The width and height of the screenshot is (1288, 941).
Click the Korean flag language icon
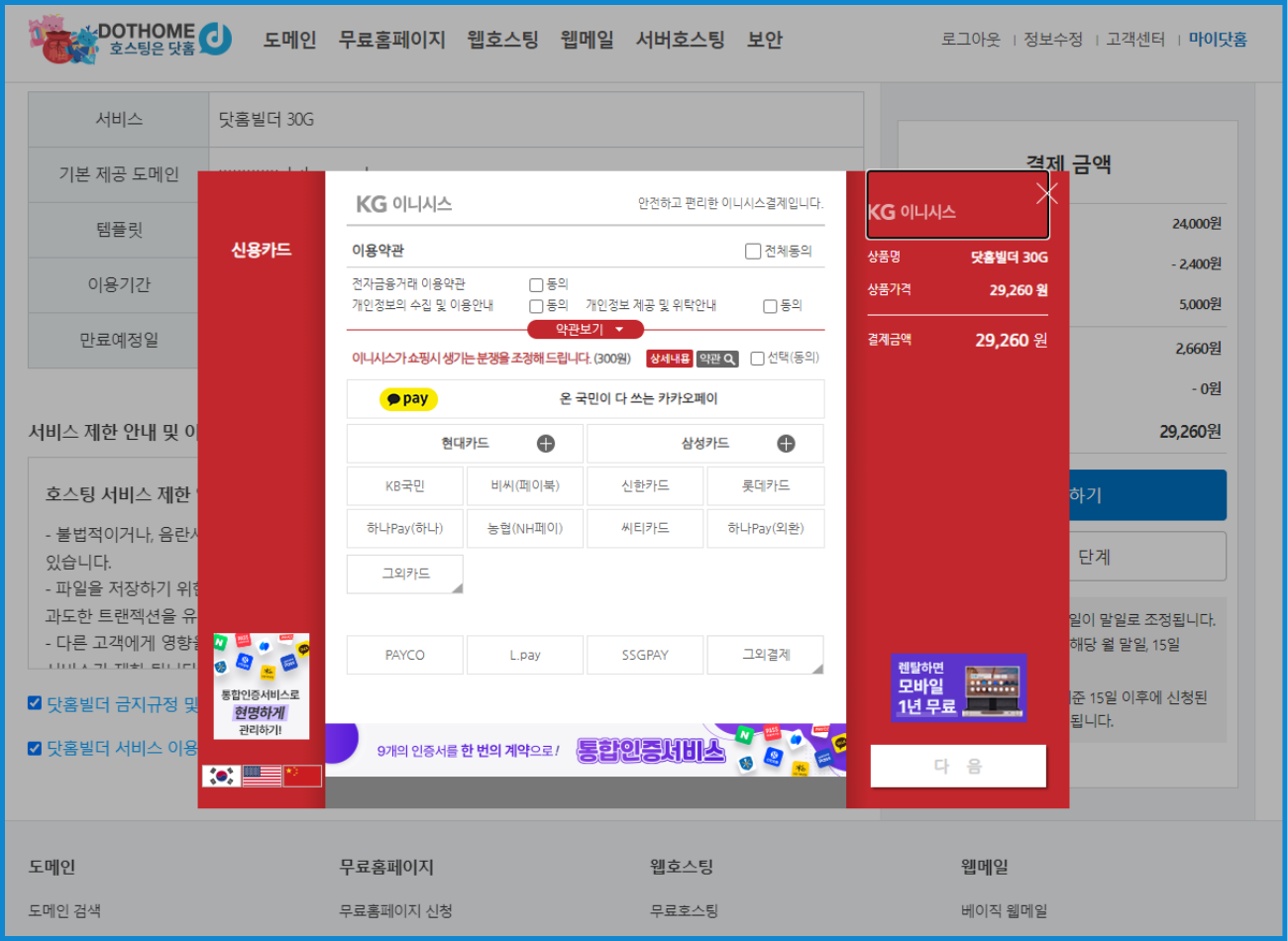pos(222,776)
